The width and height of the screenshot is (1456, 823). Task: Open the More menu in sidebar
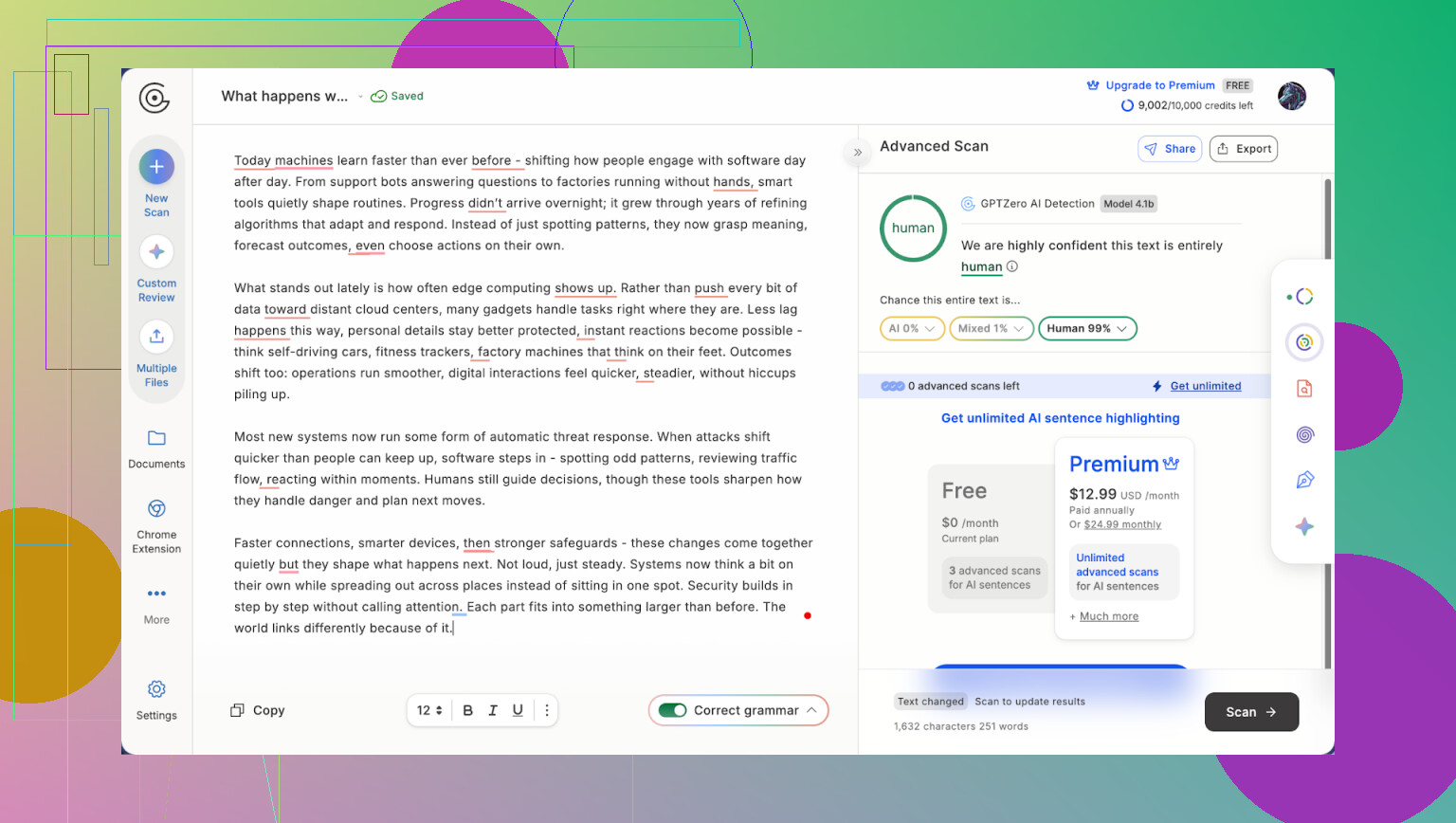[156, 594]
